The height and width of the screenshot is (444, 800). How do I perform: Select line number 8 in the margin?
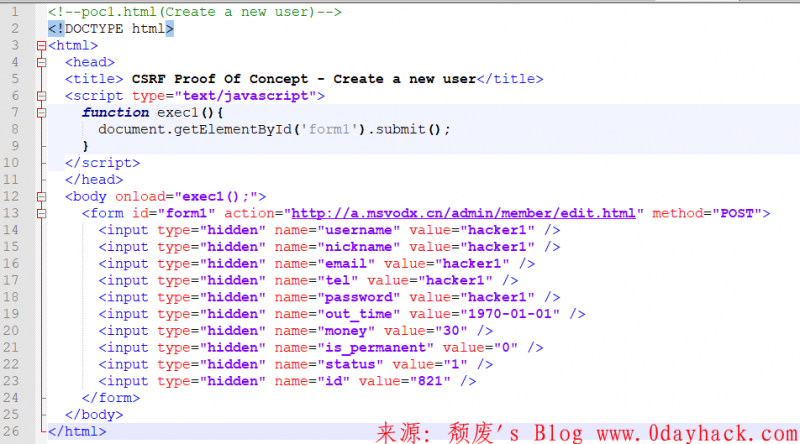pos(15,129)
